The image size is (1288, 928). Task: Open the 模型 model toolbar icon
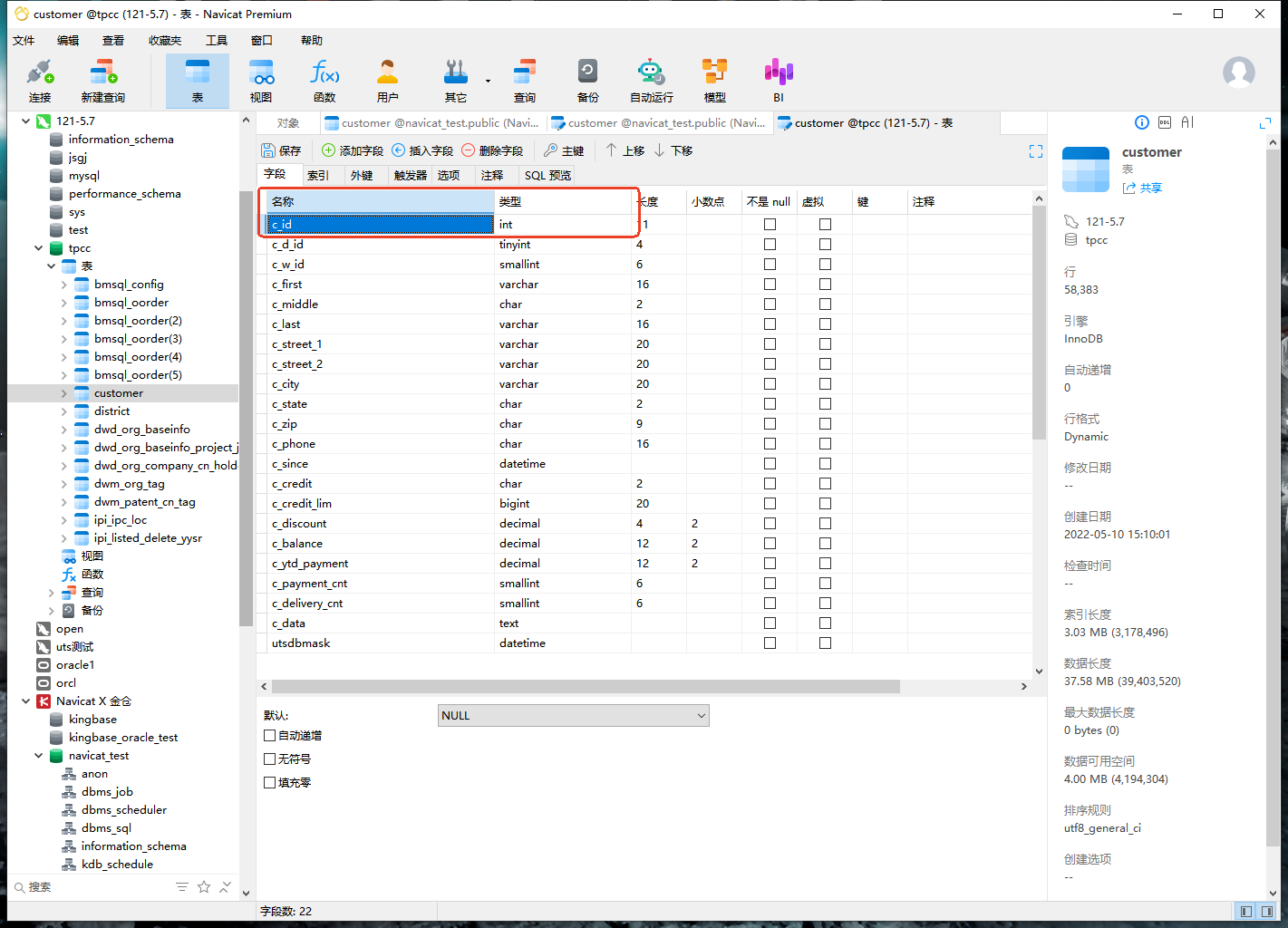tap(715, 81)
